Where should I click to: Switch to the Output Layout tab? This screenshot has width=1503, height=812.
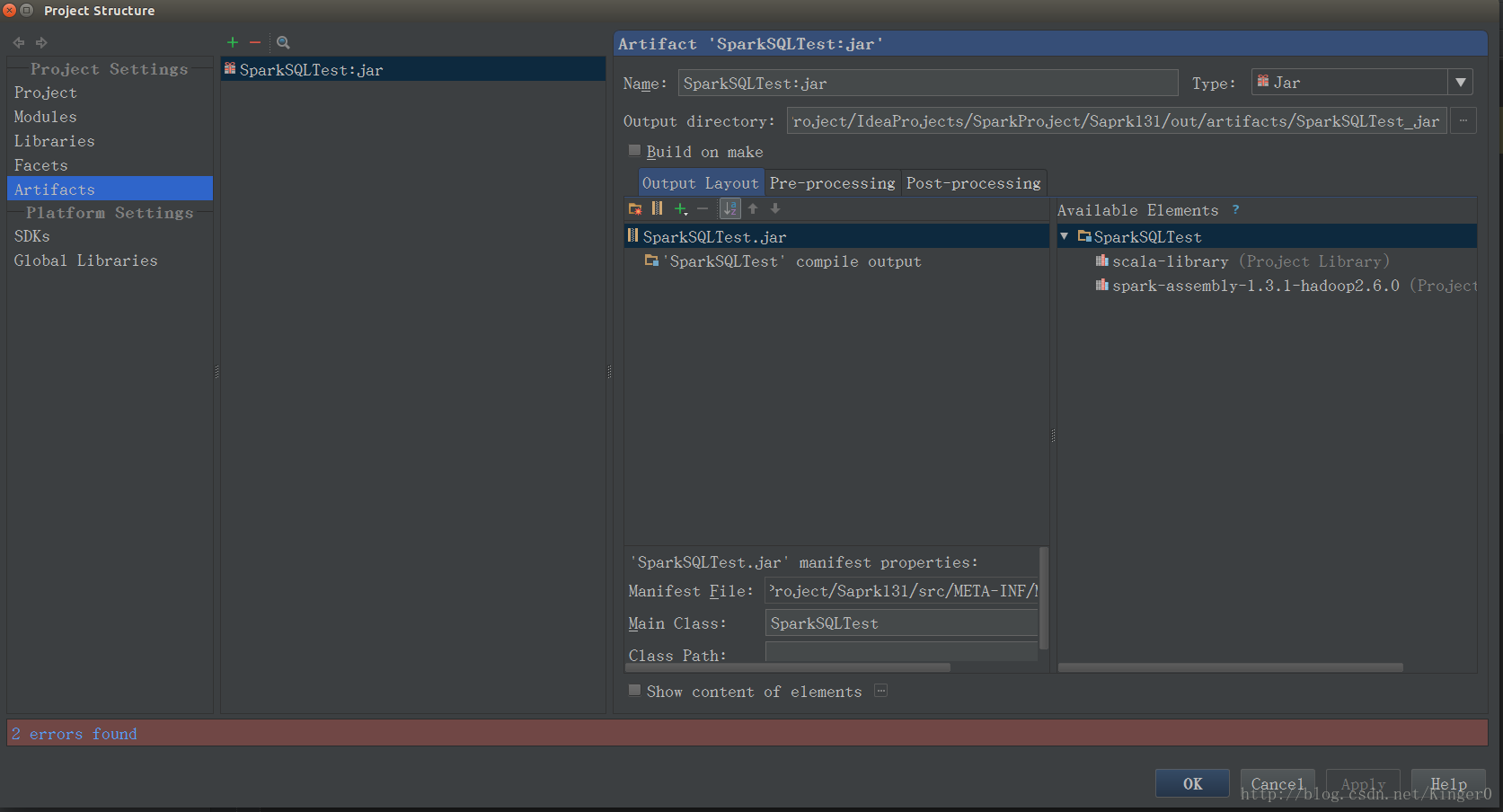tap(701, 182)
